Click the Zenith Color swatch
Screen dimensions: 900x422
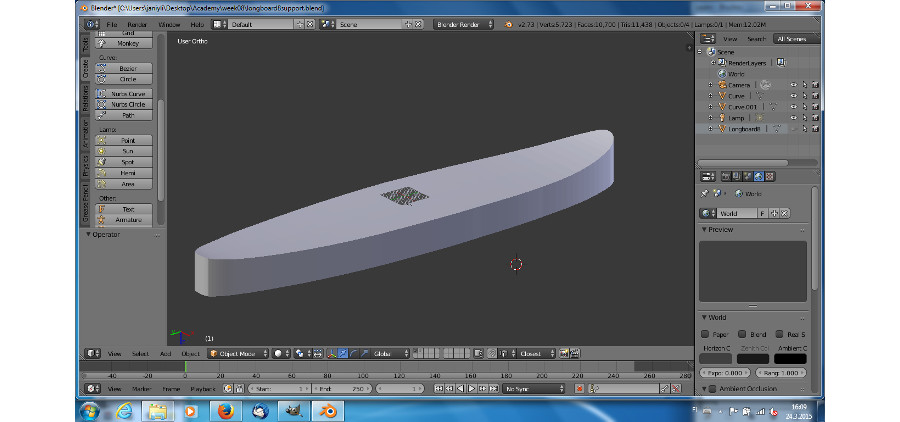(753, 359)
